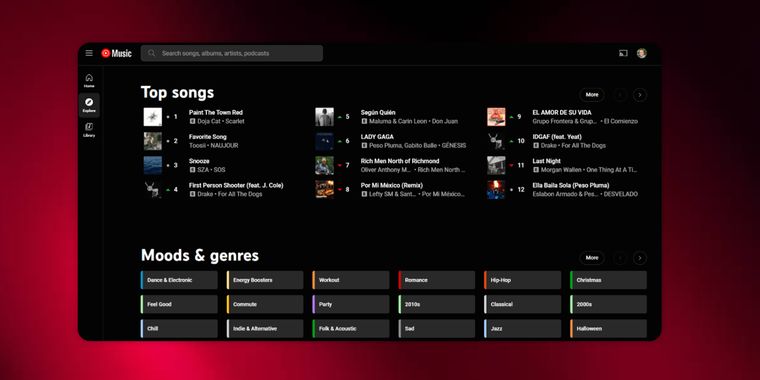Click previous arrow in Moods & genres
The height and width of the screenshot is (380, 760).
click(x=619, y=258)
